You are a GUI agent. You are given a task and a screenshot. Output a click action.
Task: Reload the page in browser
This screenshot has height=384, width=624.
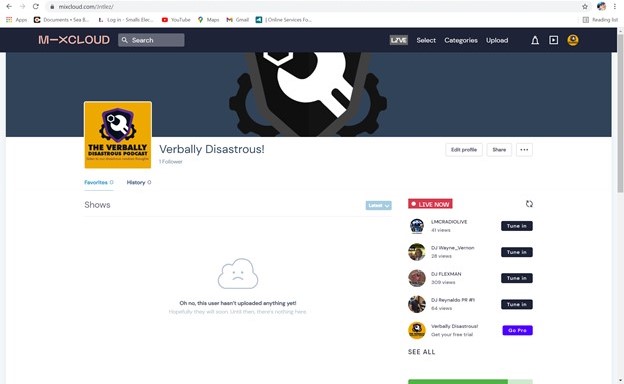(x=35, y=7)
